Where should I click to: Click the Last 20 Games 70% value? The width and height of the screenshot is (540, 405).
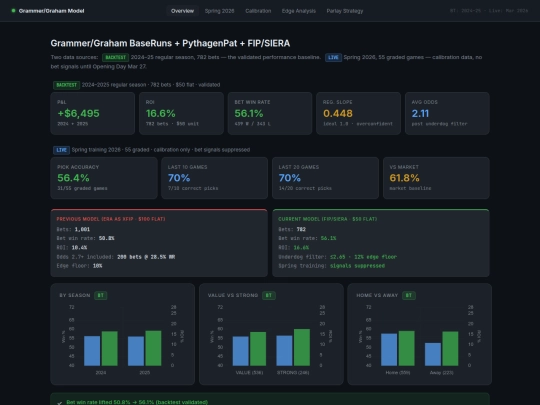coord(290,178)
